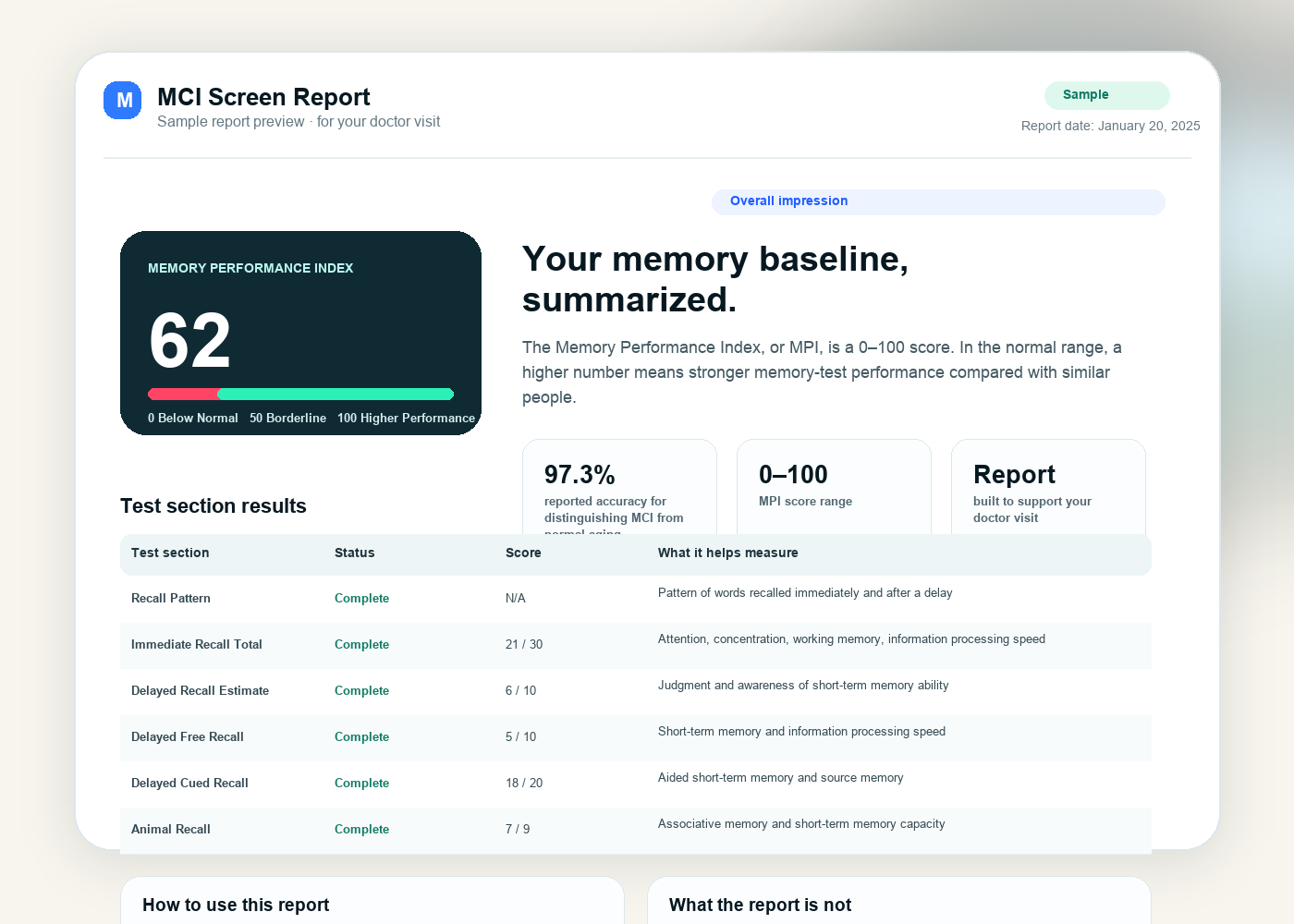Open the Report built to support card
The height and width of the screenshot is (924, 1294).
tap(1048, 487)
